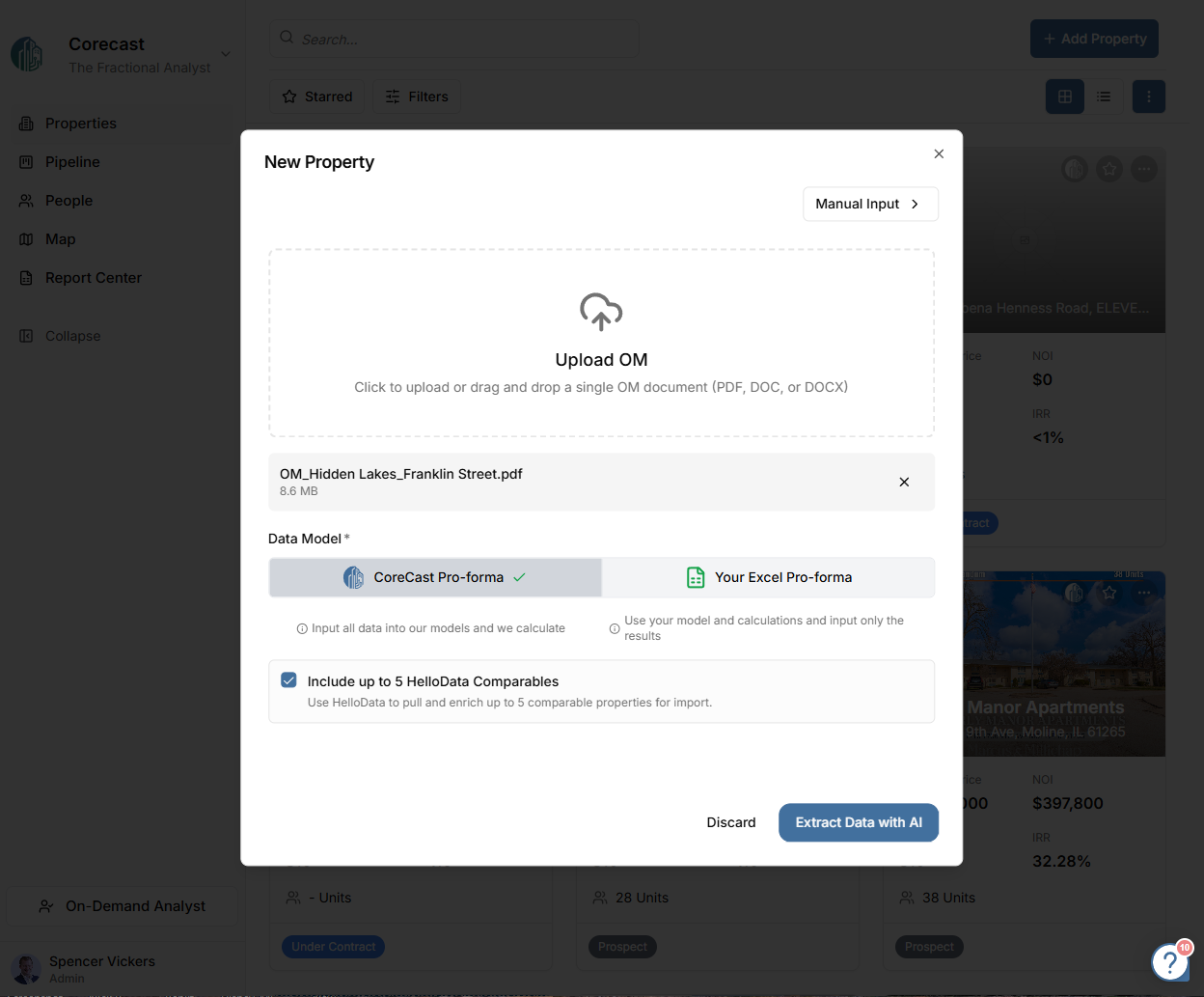Toggle the Starred filter
This screenshot has height=997, width=1204.
(316, 97)
